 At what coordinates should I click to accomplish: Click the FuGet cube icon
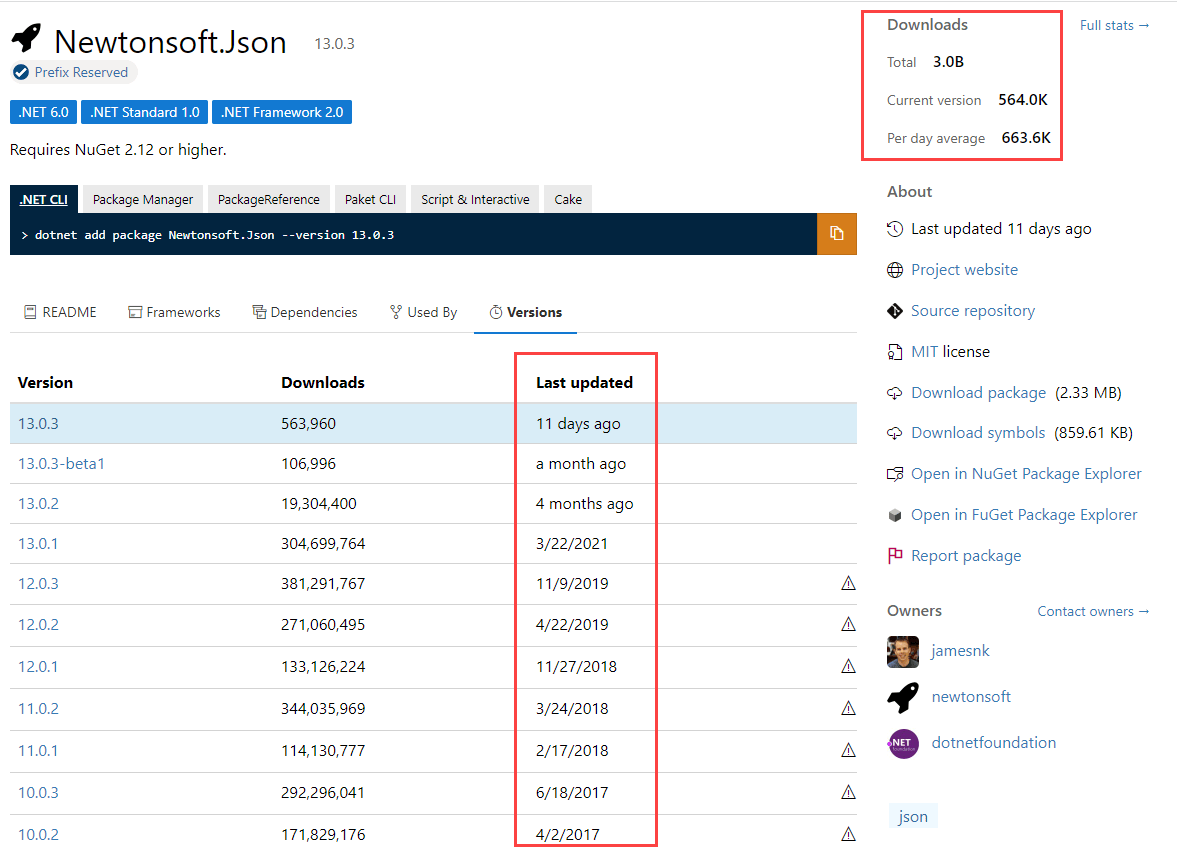tap(895, 515)
